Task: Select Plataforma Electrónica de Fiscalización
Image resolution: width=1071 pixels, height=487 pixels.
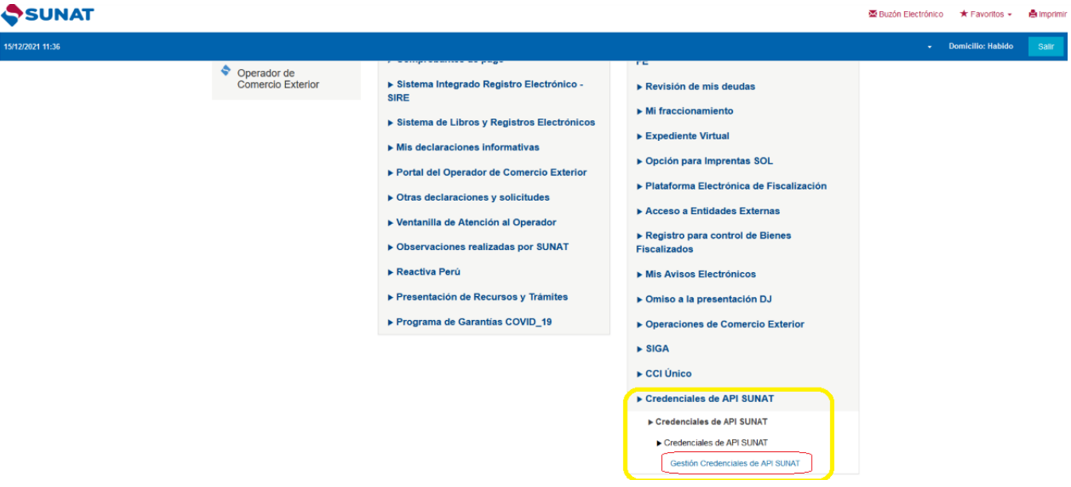Action: (732, 186)
